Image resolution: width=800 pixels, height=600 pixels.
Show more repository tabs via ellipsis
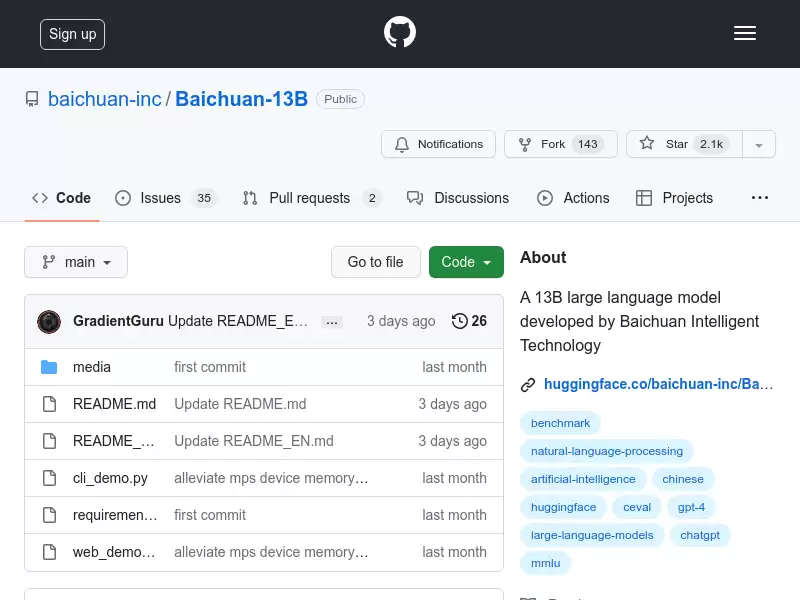(x=760, y=198)
